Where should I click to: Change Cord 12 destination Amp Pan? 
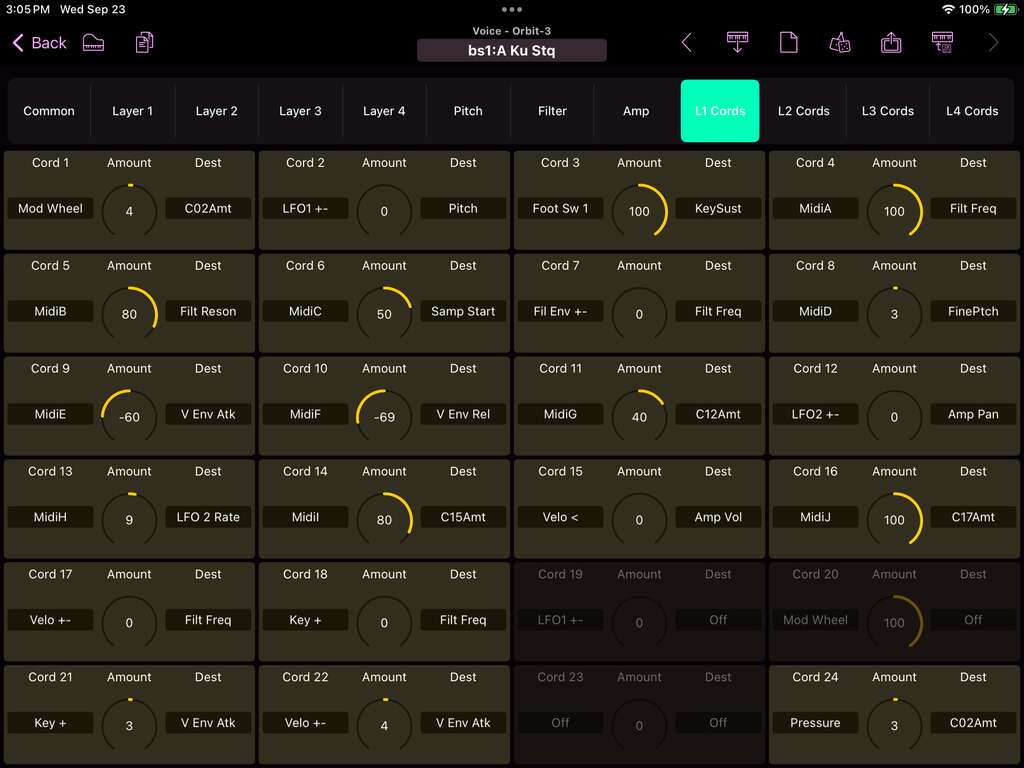tap(973, 414)
